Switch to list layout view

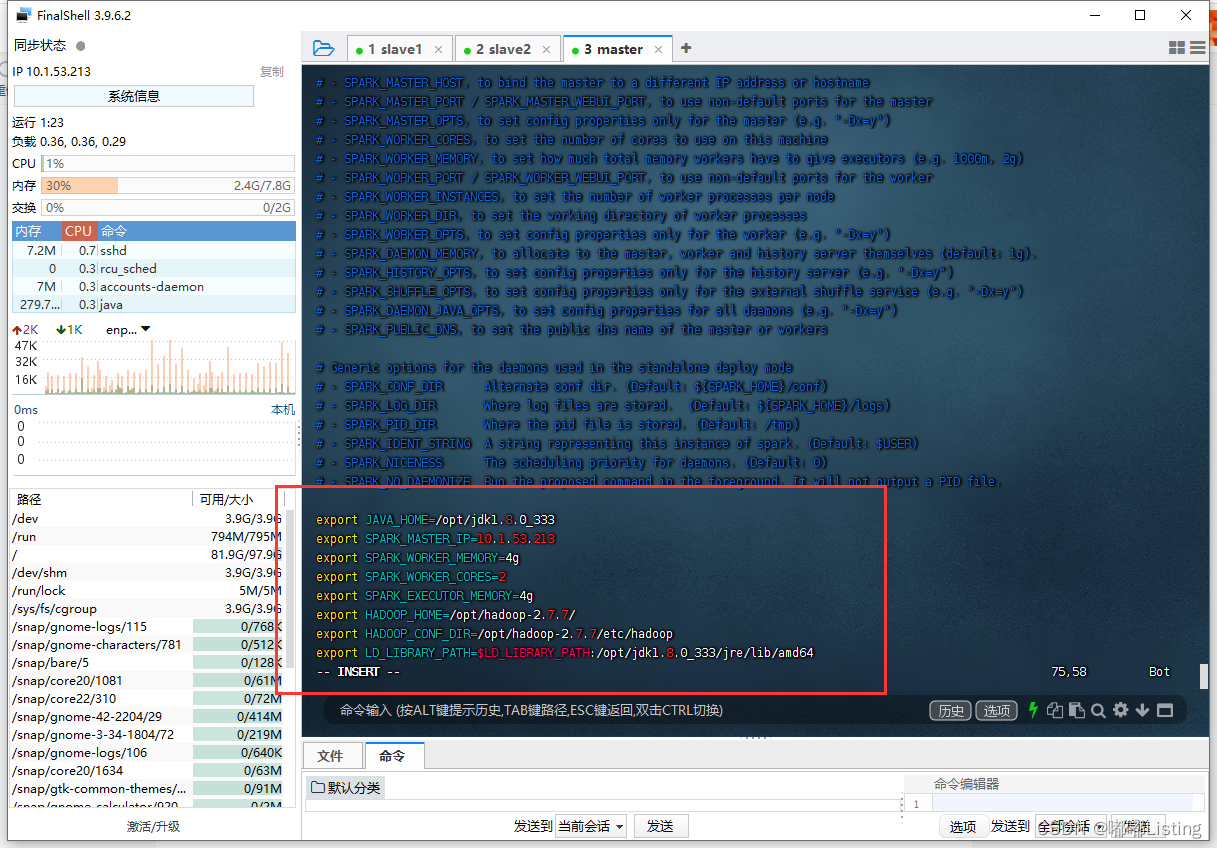click(1197, 48)
